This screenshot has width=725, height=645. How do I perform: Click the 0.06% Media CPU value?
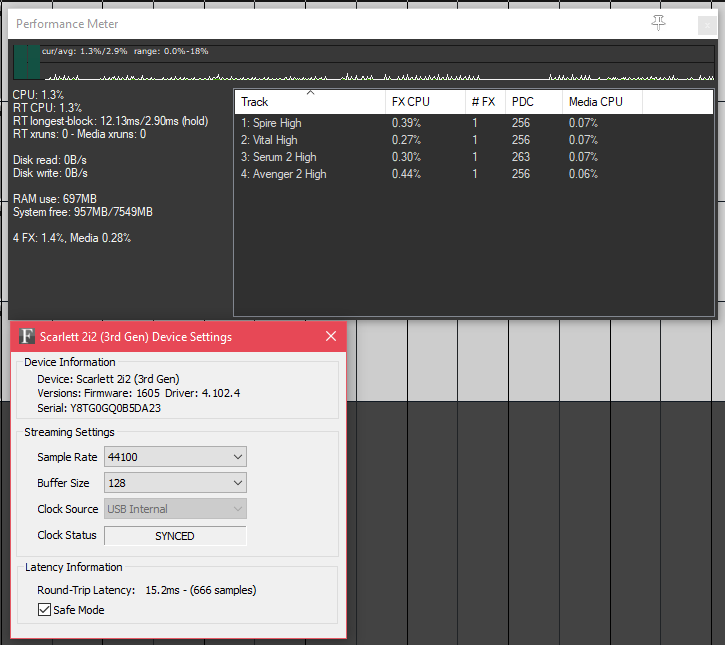(583, 174)
